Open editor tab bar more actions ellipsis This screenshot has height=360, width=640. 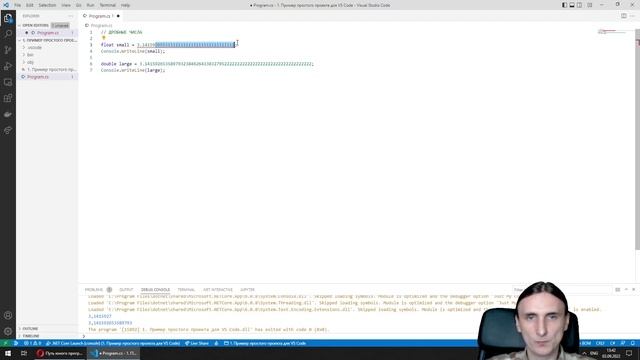tap(633, 16)
